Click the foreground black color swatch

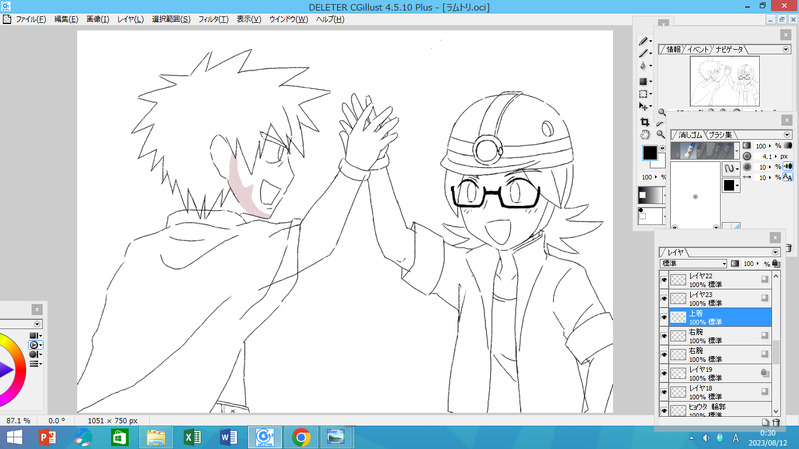pyautogui.click(x=650, y=152)
